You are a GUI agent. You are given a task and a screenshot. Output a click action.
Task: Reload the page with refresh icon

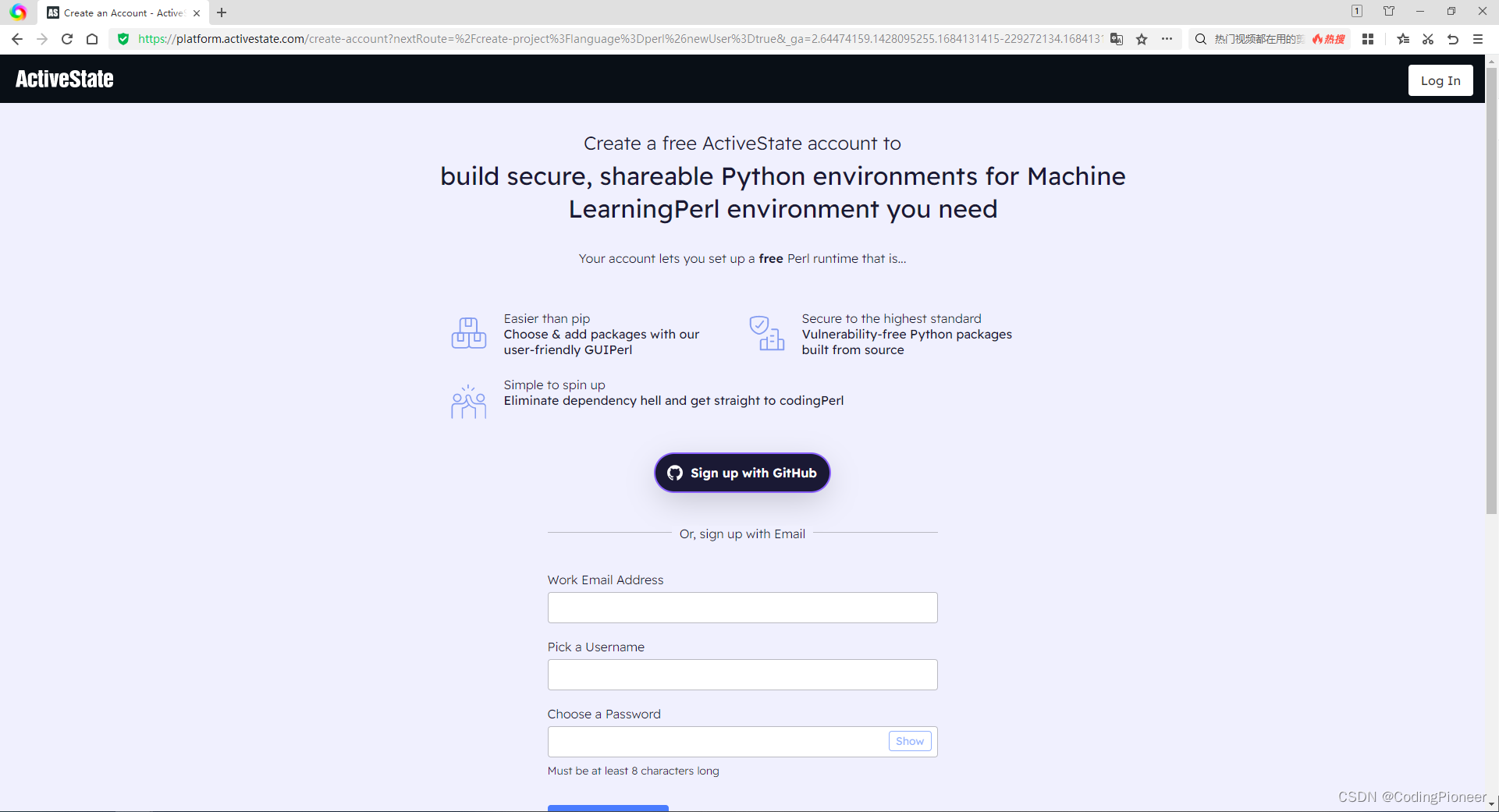[67, 39]
